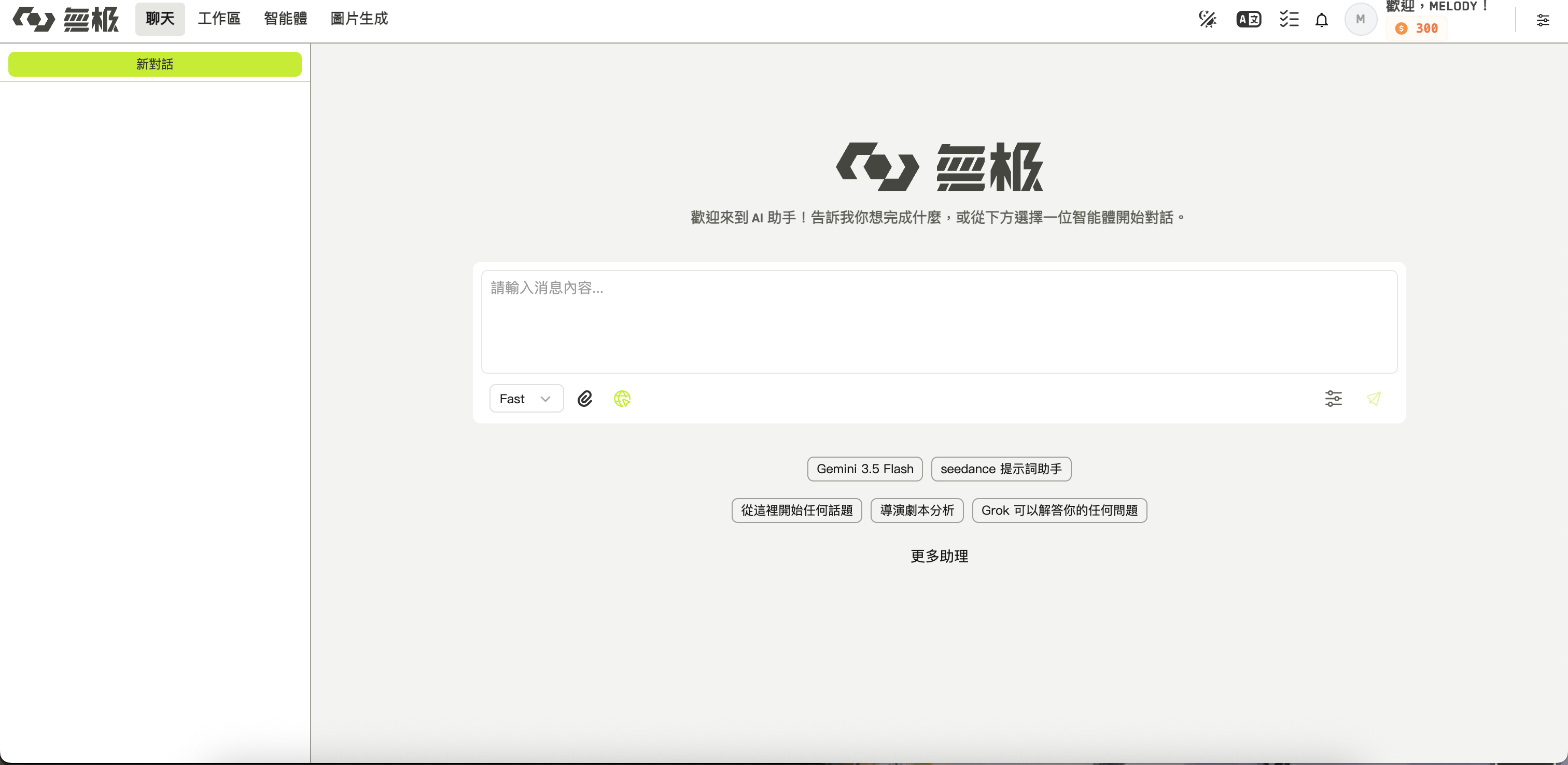Click the paperclip attachment icon
1568x765 pixels.
pyautogui.click(x=585, y=399)
